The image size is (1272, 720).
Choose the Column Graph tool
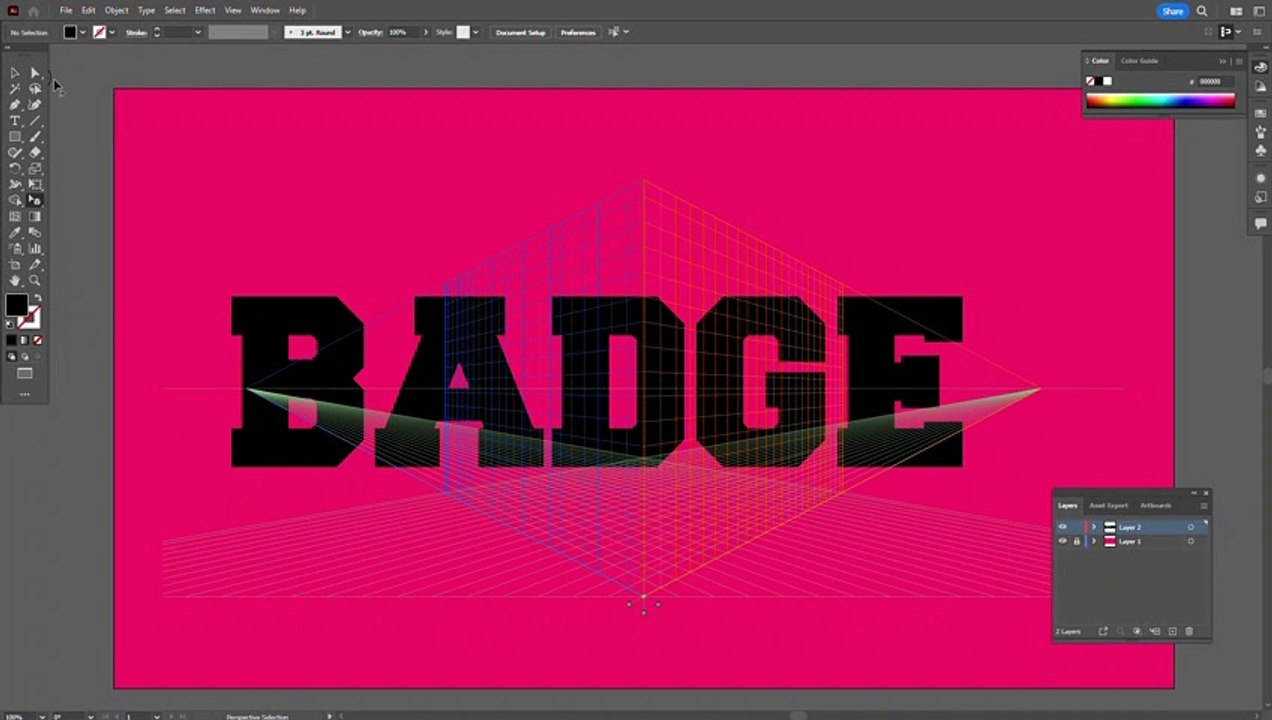pos(35,249)
